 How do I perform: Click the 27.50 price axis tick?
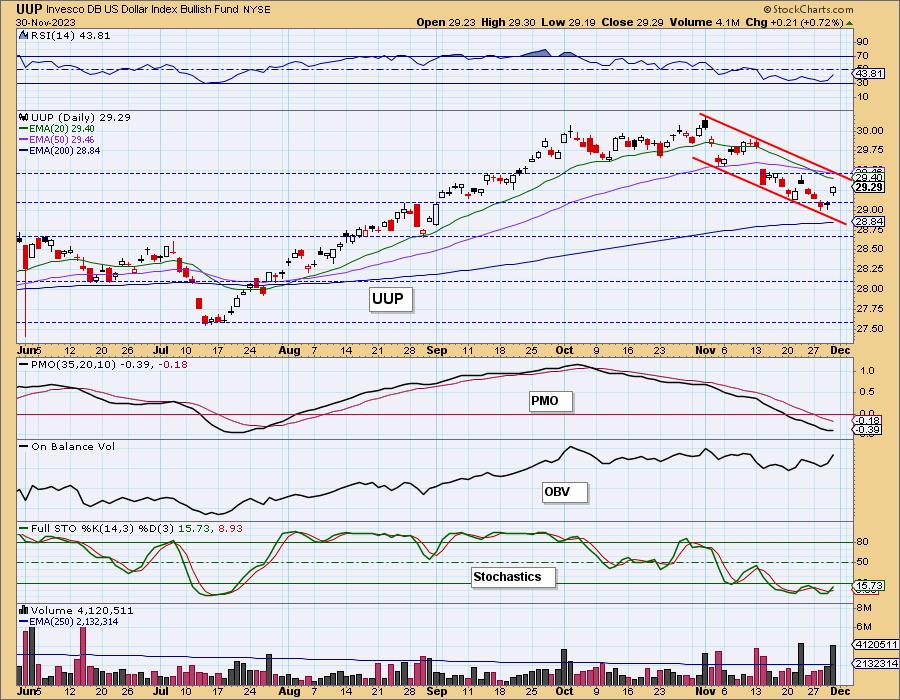pos(870,329)
